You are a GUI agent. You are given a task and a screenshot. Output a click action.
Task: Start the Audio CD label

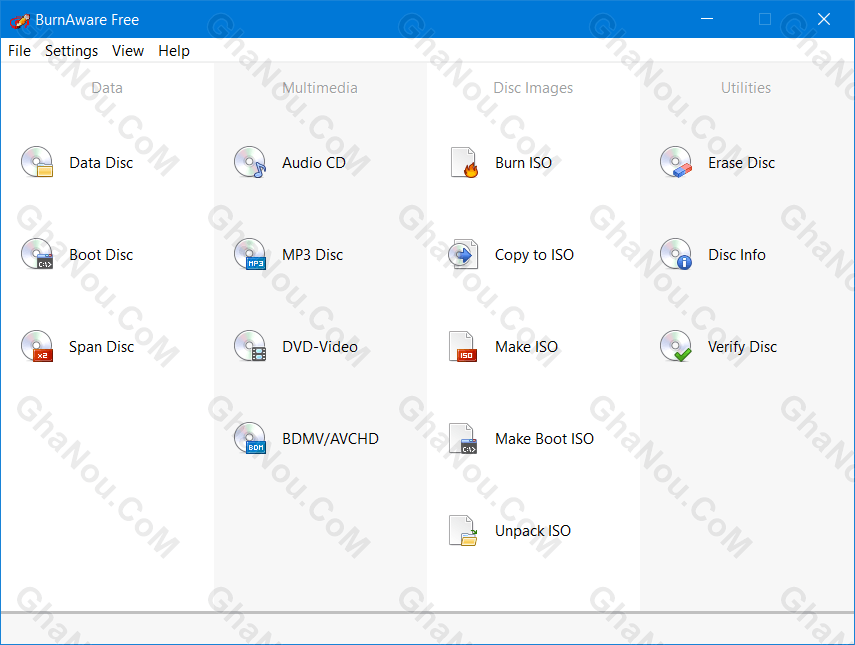[314, 163]
